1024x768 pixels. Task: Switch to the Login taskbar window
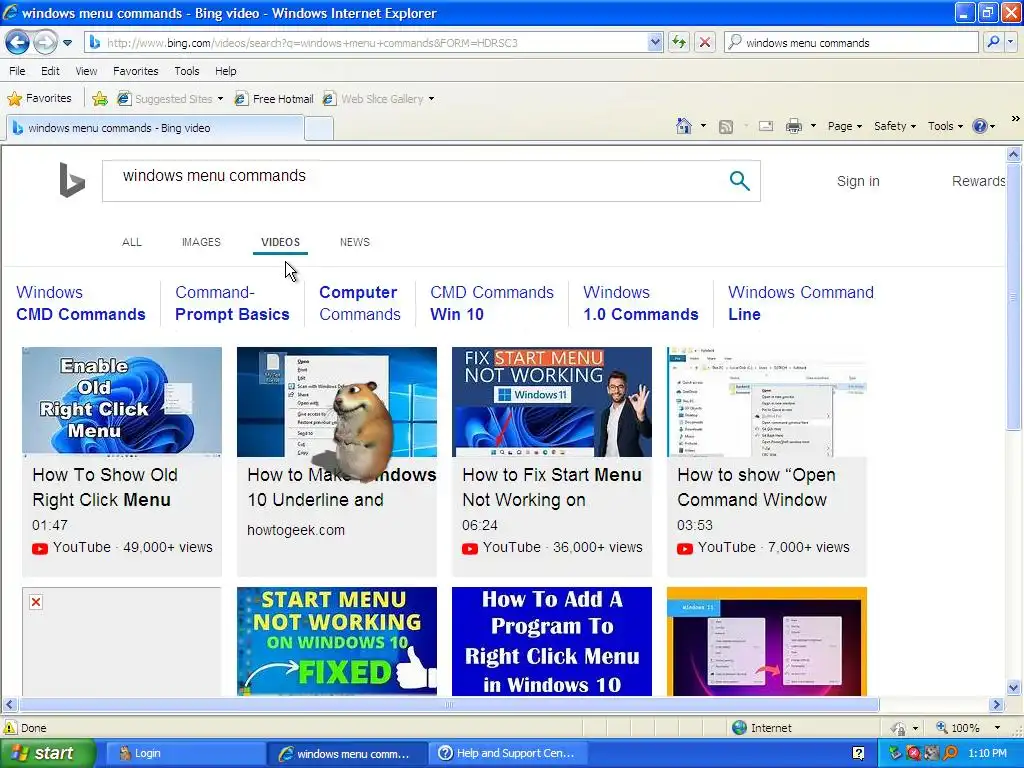pos(184,754)
